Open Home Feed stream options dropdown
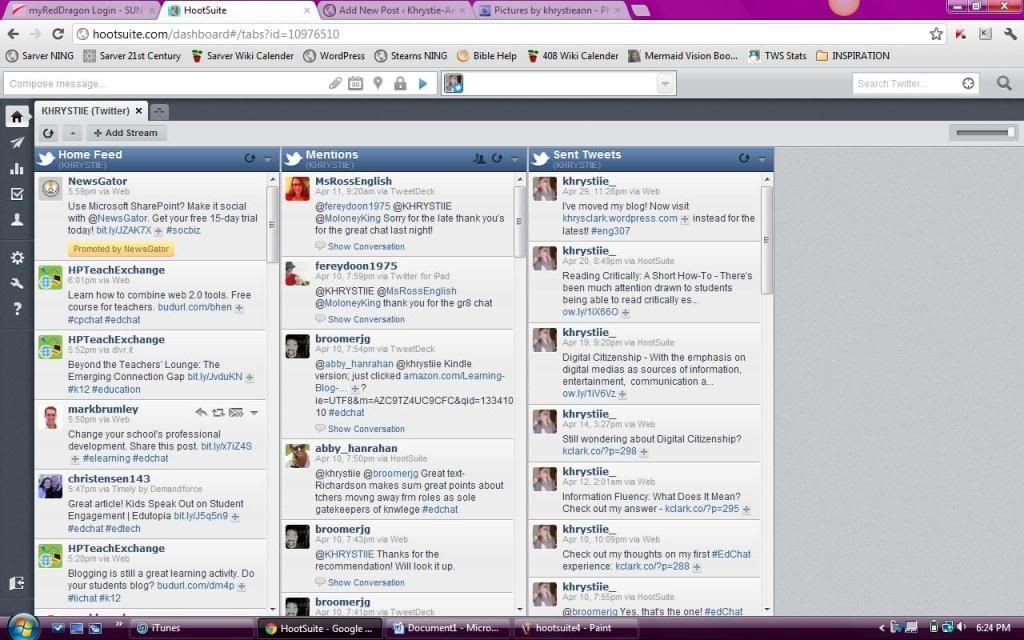This screenshot has width=1024, height=640. [268, 159]
